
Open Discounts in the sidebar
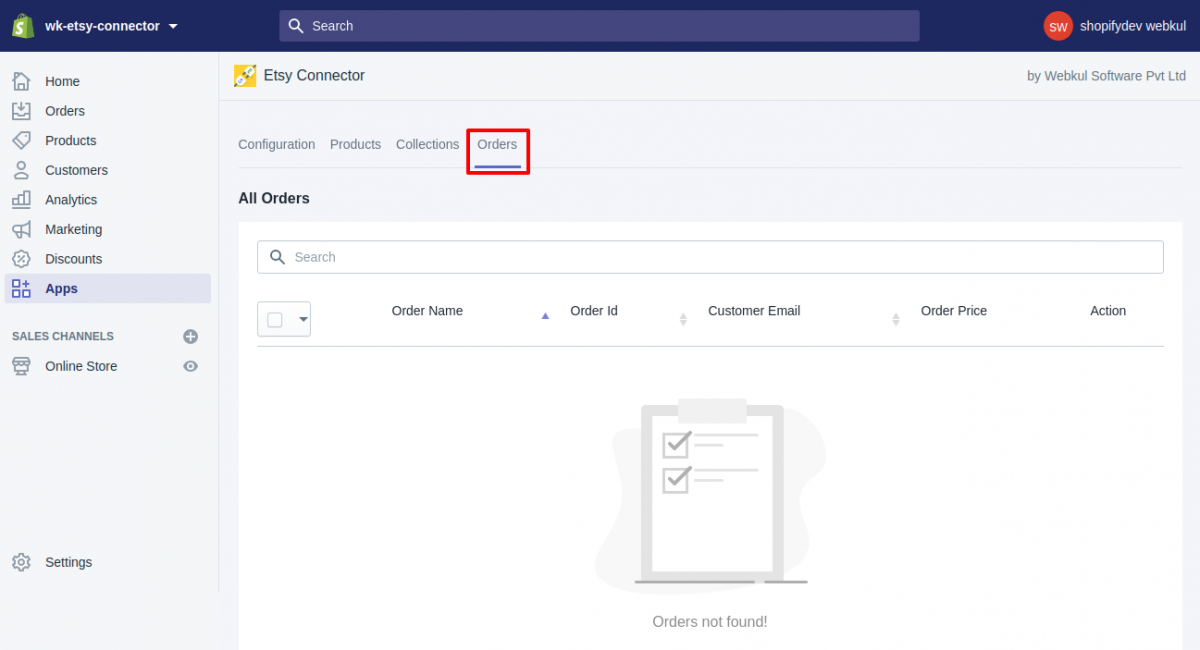tap(74, 259)
